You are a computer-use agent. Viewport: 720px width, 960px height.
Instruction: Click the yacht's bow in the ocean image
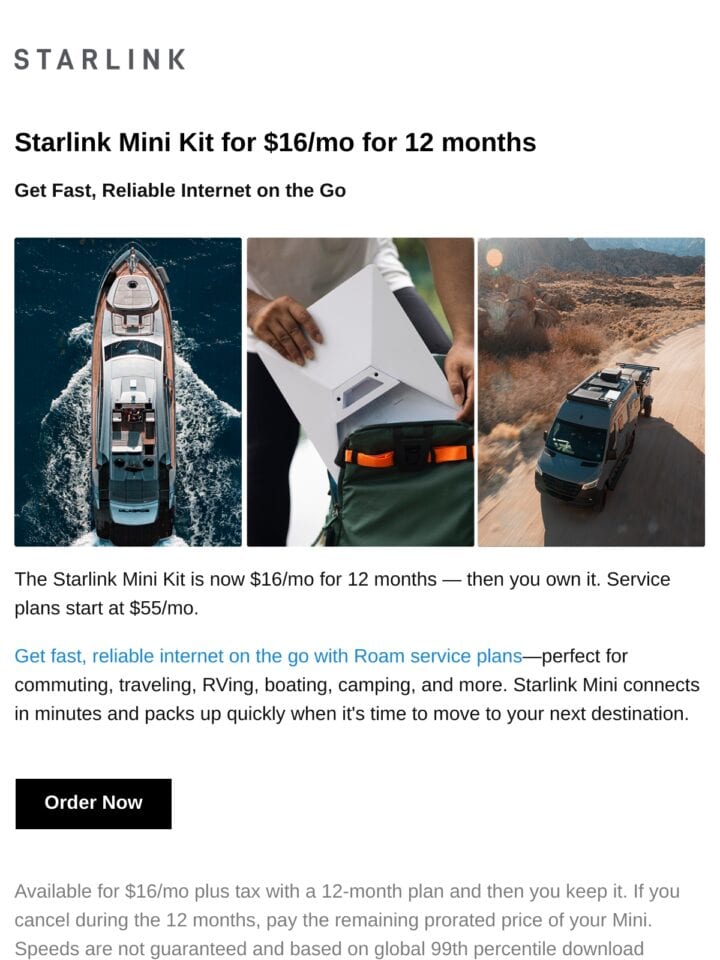[134, 261]
